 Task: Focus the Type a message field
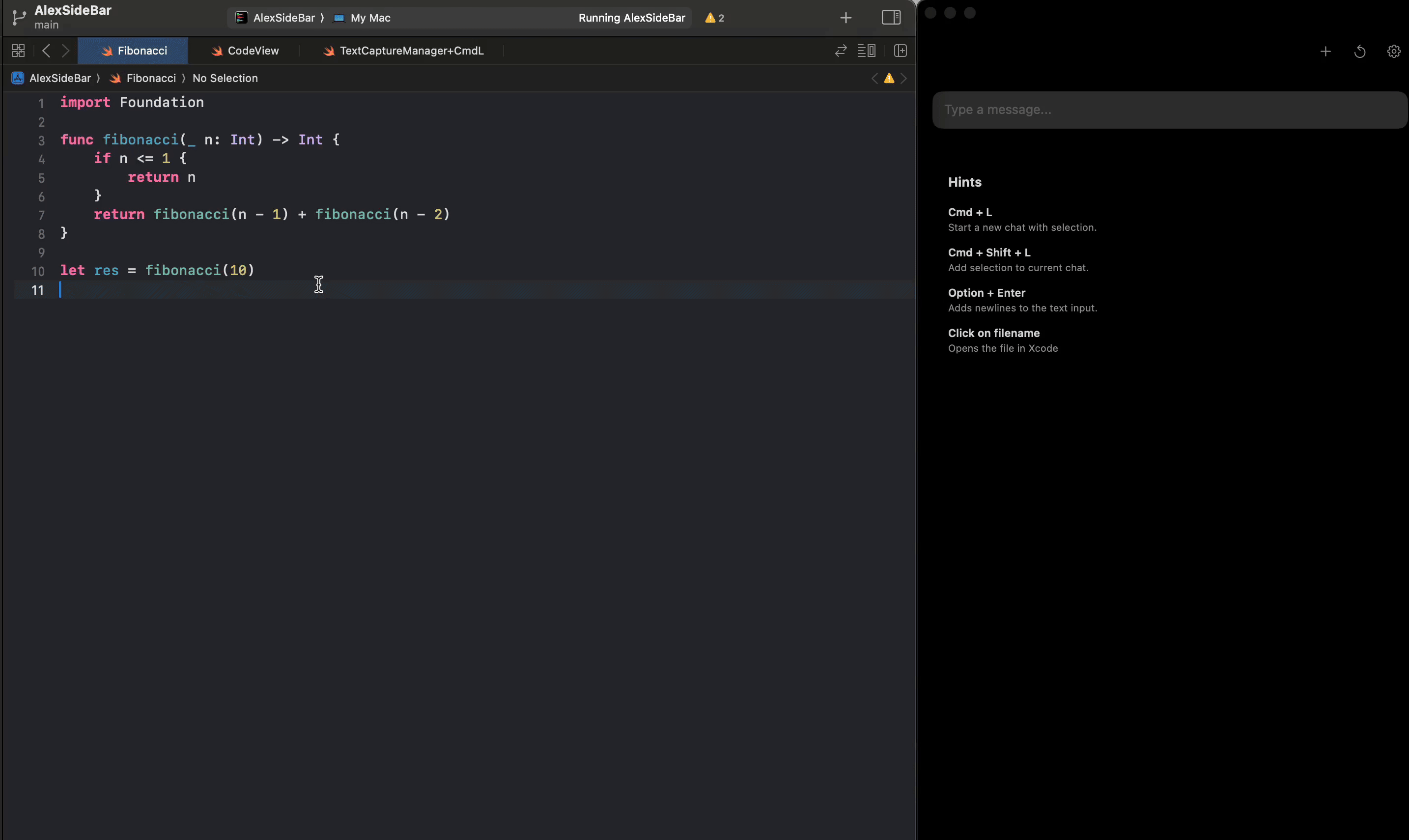point(1170,110)
